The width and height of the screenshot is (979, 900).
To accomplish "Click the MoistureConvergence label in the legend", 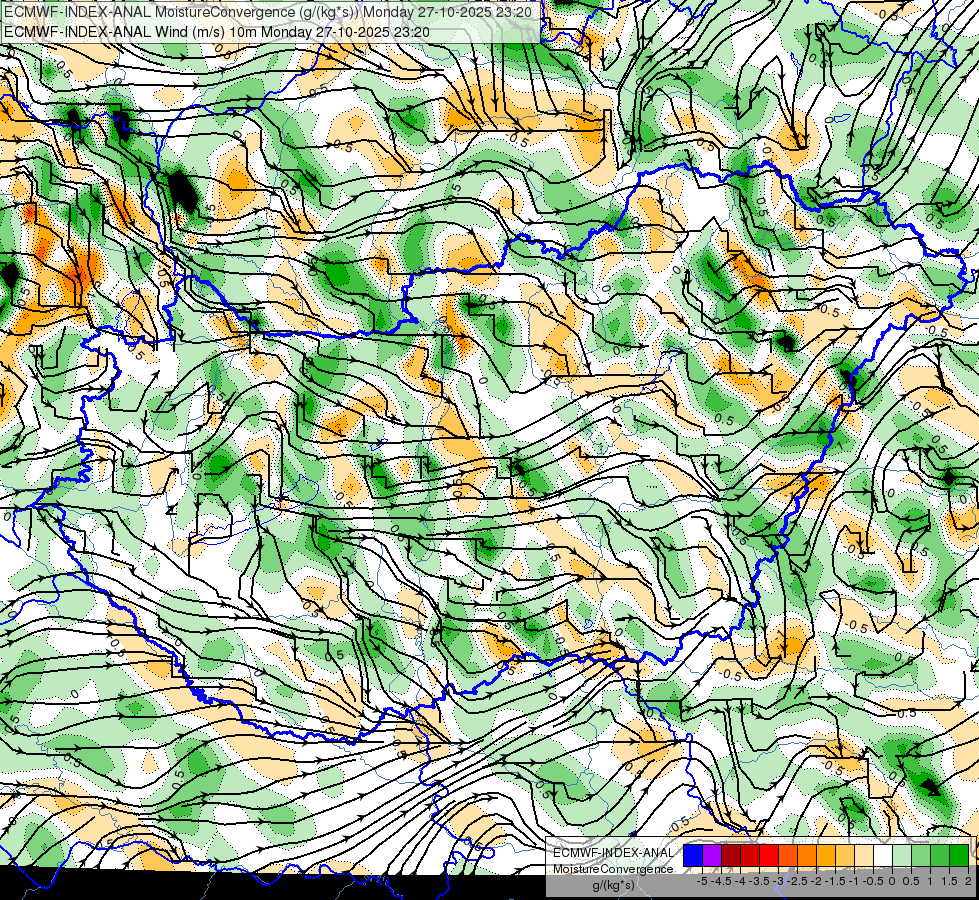I will coord(613,869).
